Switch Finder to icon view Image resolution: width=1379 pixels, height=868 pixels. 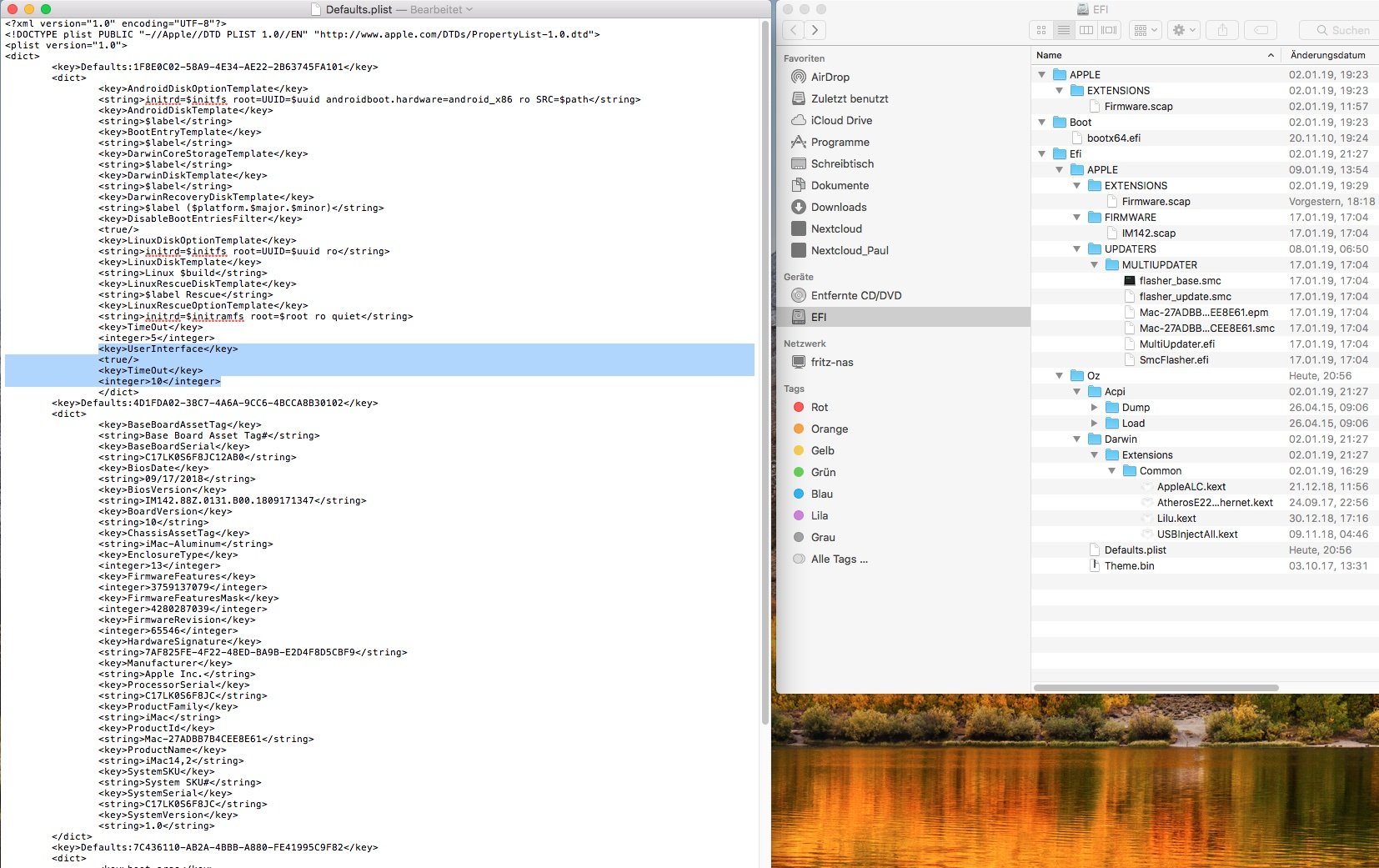coord(1041,30)
